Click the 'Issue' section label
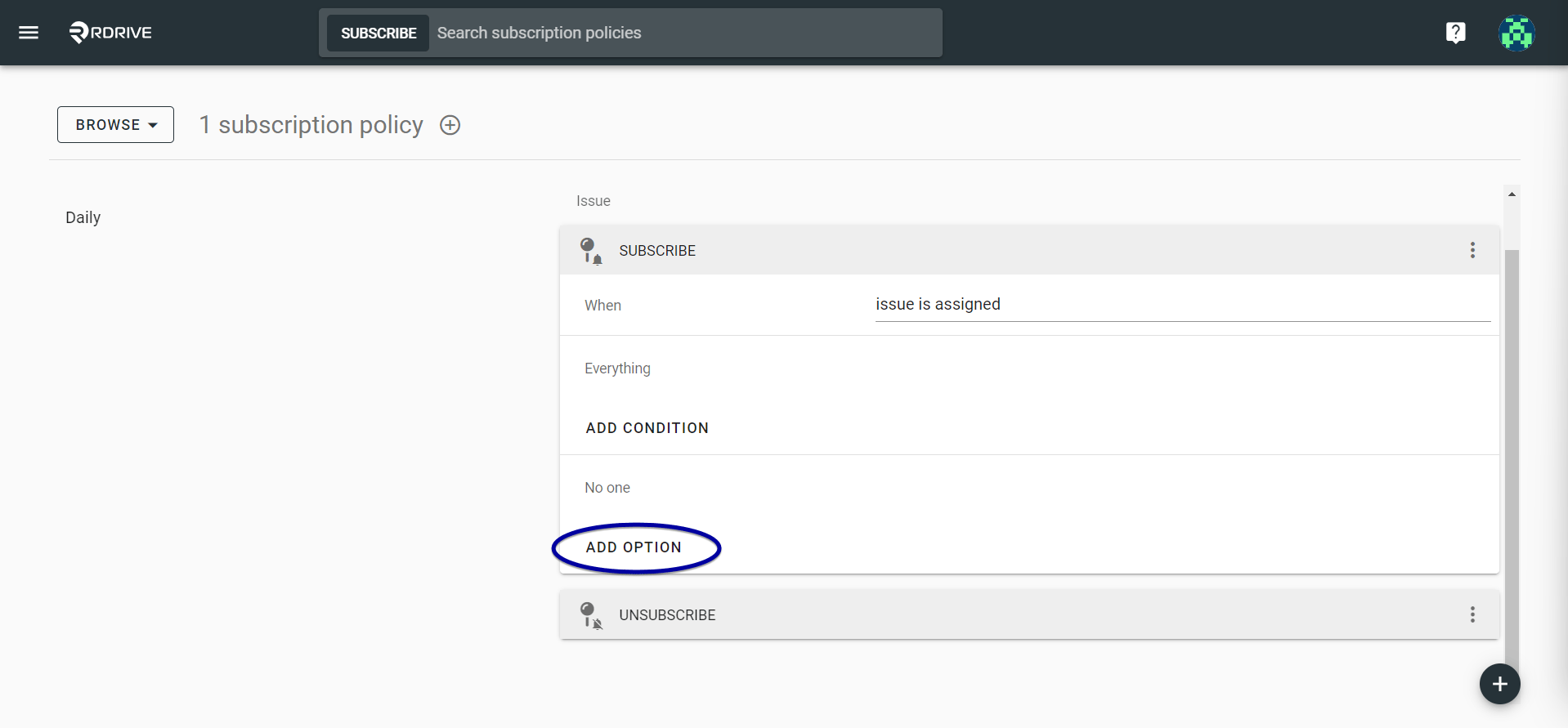This screenshot has height=728, width=1568. [x=594, y=201]
